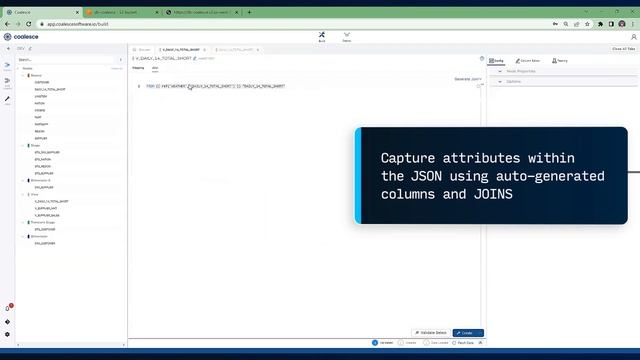Viewport: 640px width, 360px height.
Task: Collapse the Source node group
Action: click(23, 76)
